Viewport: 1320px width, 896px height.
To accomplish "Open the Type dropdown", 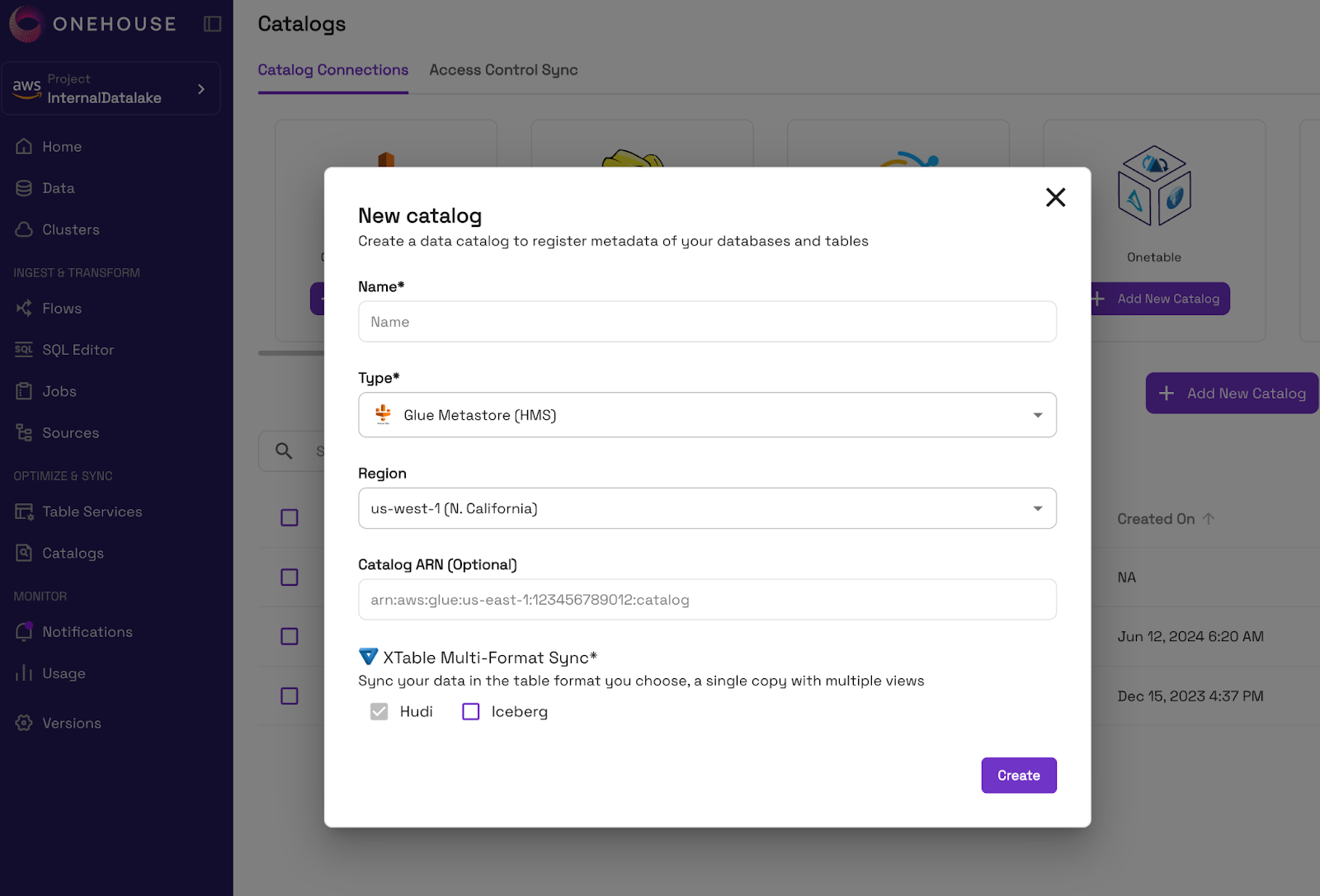I will click(x=707, y=414).
